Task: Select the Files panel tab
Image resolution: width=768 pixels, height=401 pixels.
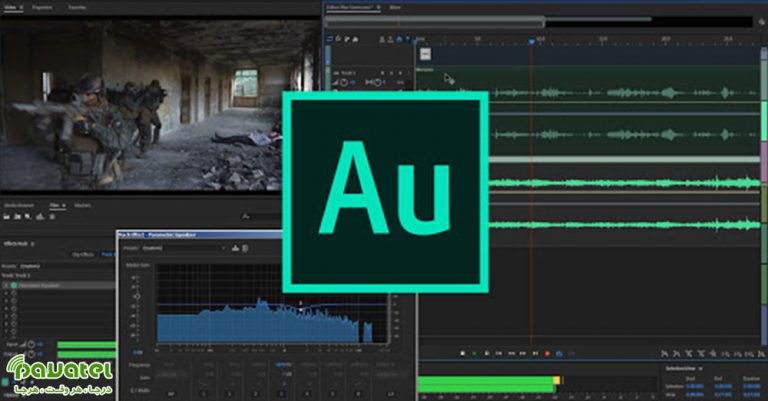Action: click(55, 205)
